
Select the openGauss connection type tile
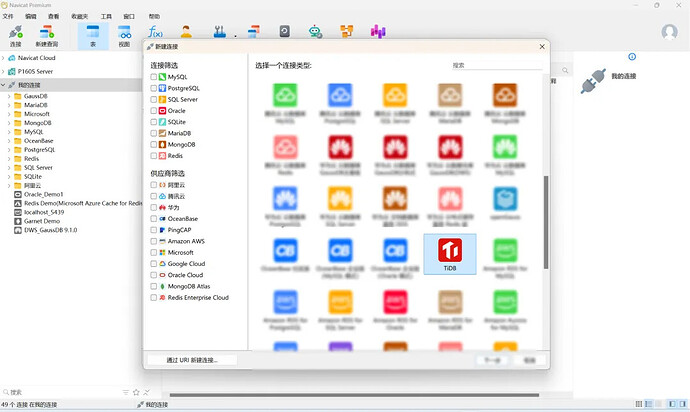pos(505,203)
